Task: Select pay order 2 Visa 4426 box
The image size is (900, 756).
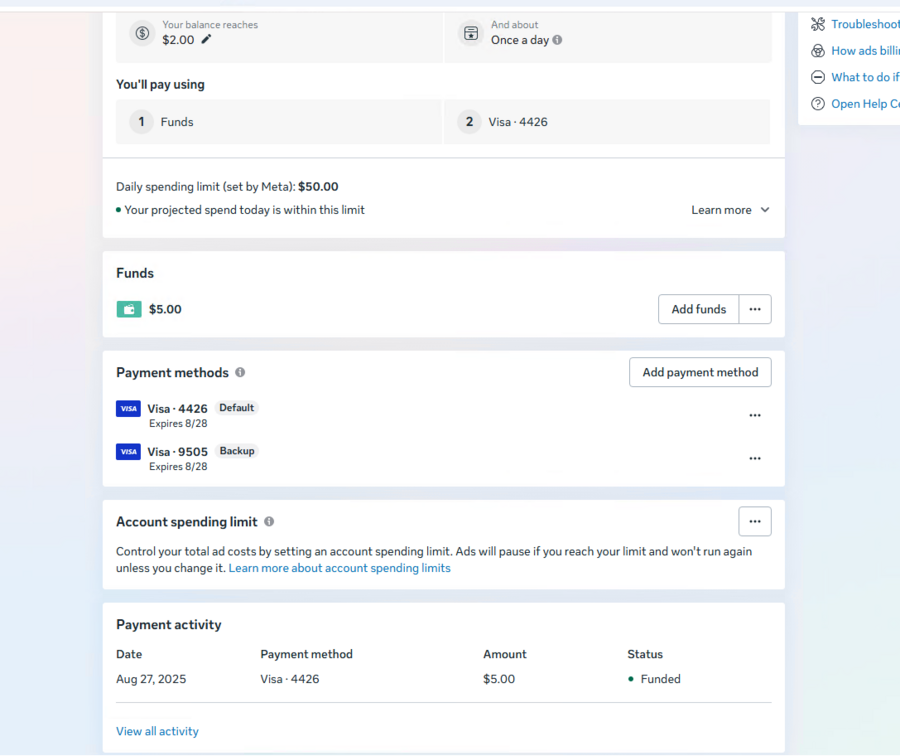Action: [607, 122]
